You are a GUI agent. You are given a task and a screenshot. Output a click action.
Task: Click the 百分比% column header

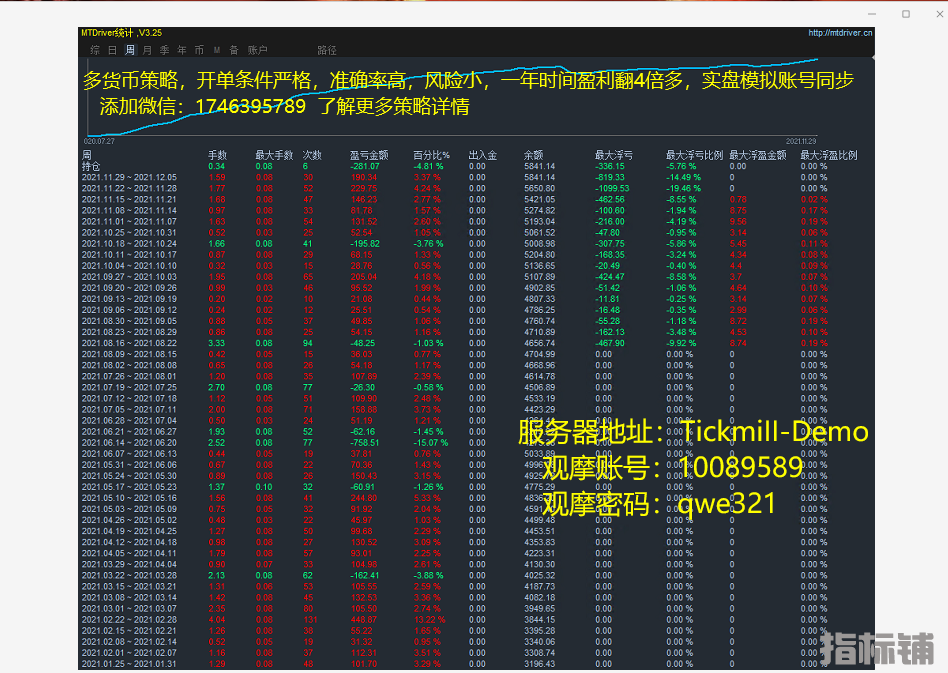[431, 155]
